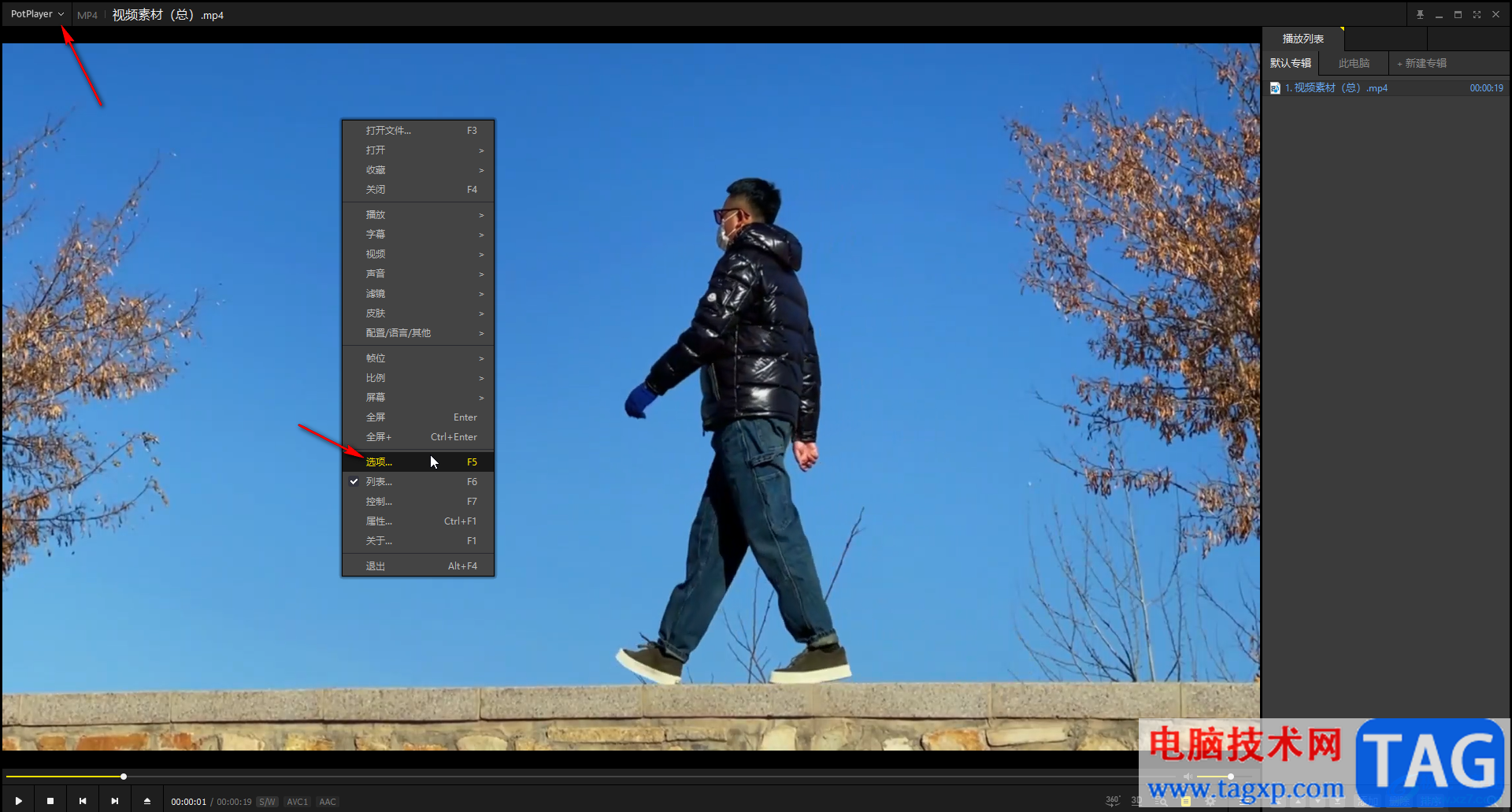Skip to the next track
This screenshot has width=1512, height=812.
[115, 801]
